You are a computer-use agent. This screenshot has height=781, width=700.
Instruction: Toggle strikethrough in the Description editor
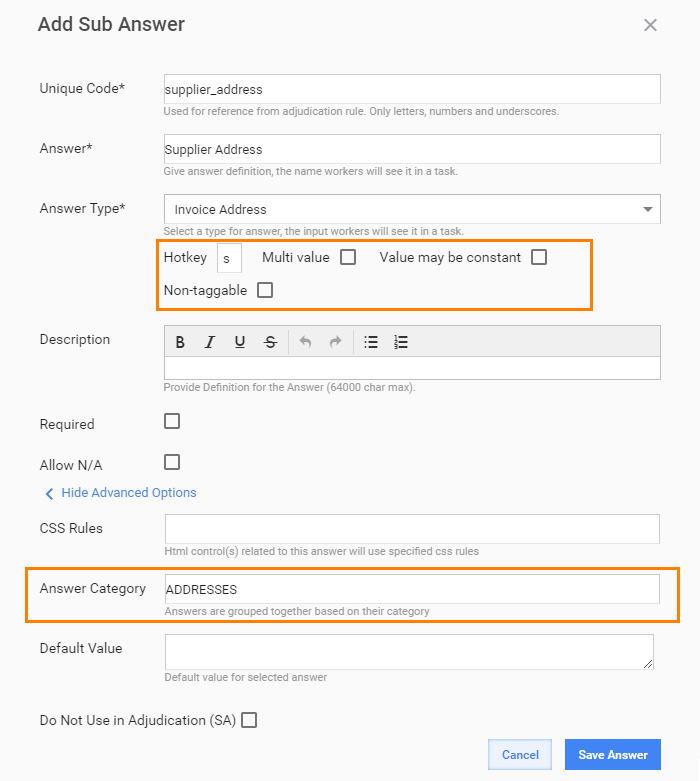(270, 342)
